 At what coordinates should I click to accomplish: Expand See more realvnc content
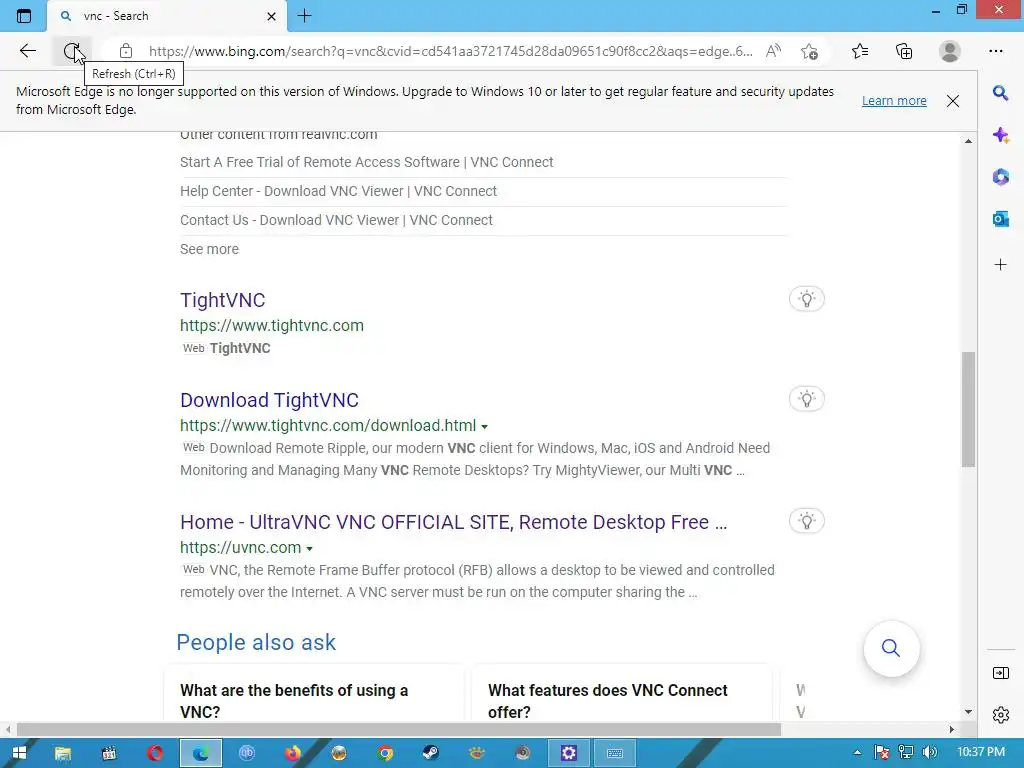click(x=209, y=249)
